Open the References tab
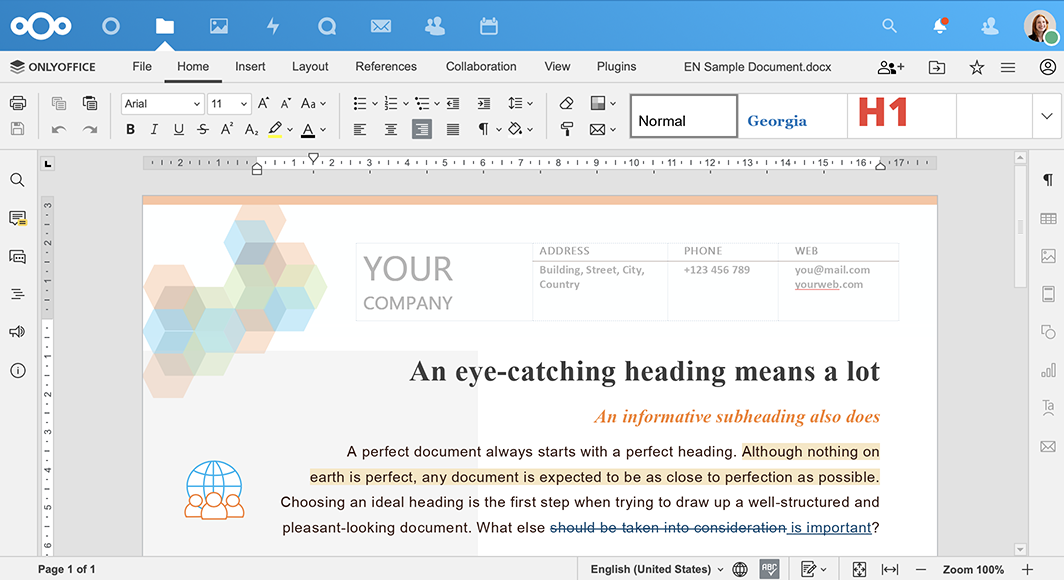This screenshot has height=580, width=1064. (x=386, y=67)
